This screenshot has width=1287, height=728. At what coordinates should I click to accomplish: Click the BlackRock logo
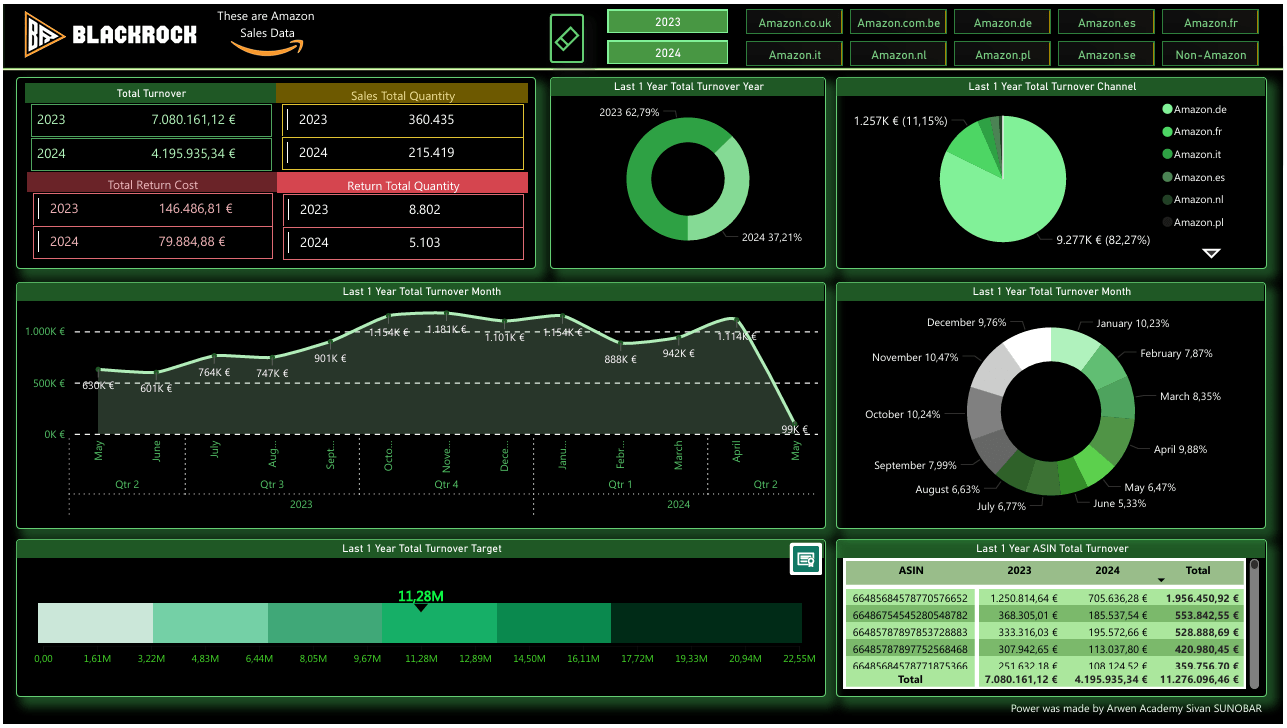point(111,36)
